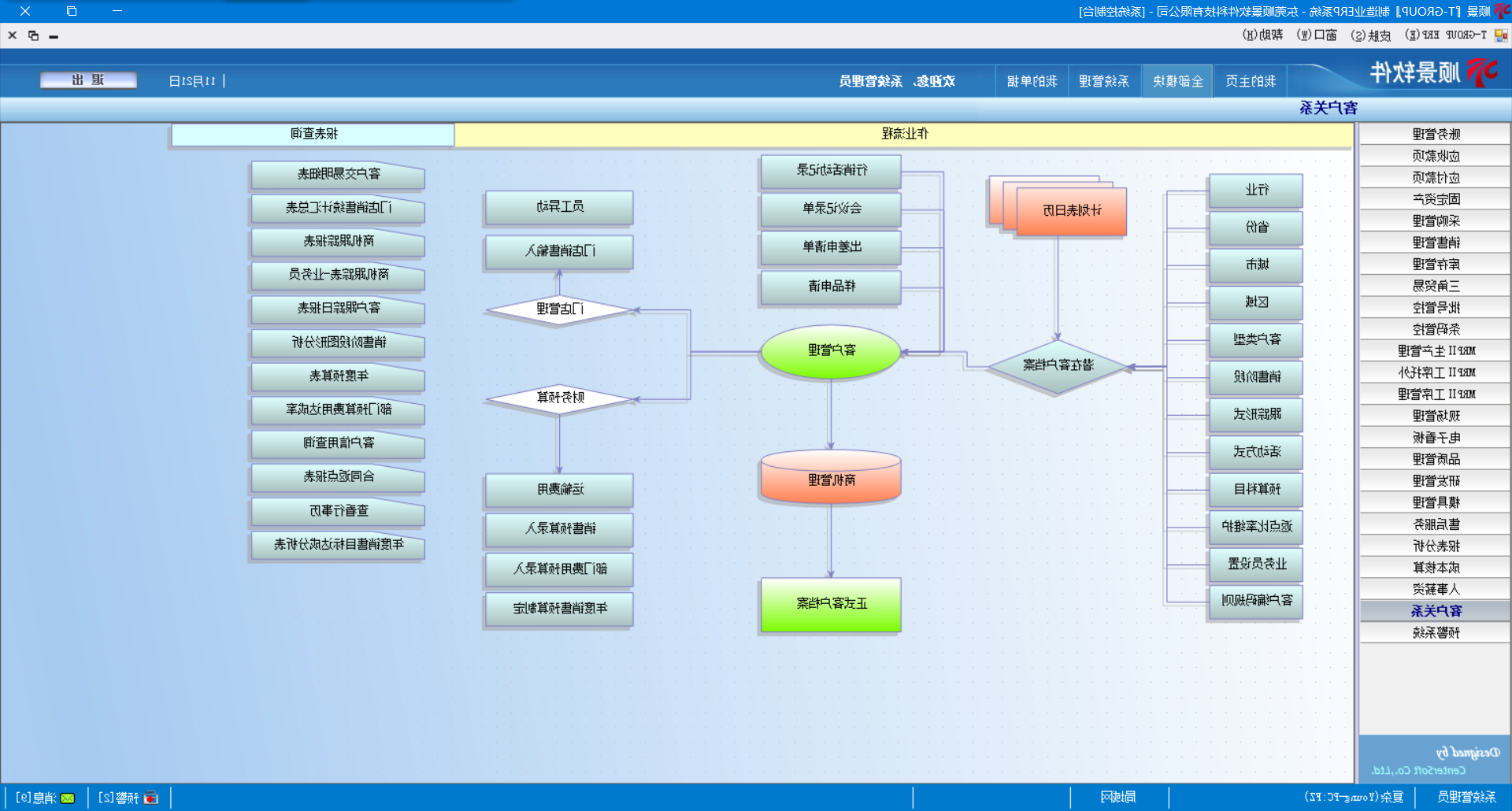Open the 商机管理 cylinder node

(x=831, y=479)
